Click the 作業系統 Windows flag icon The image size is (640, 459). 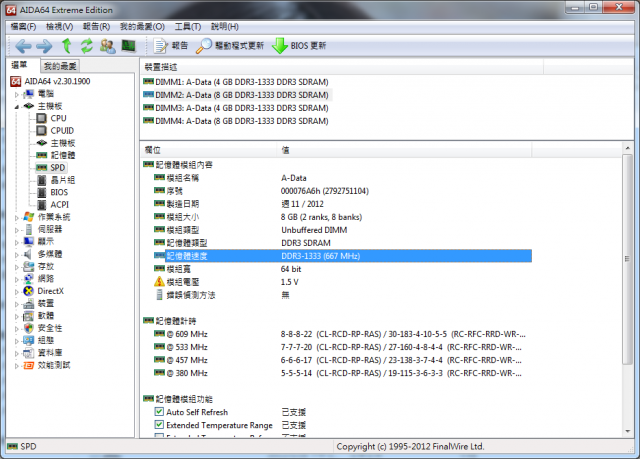[29, 217]
